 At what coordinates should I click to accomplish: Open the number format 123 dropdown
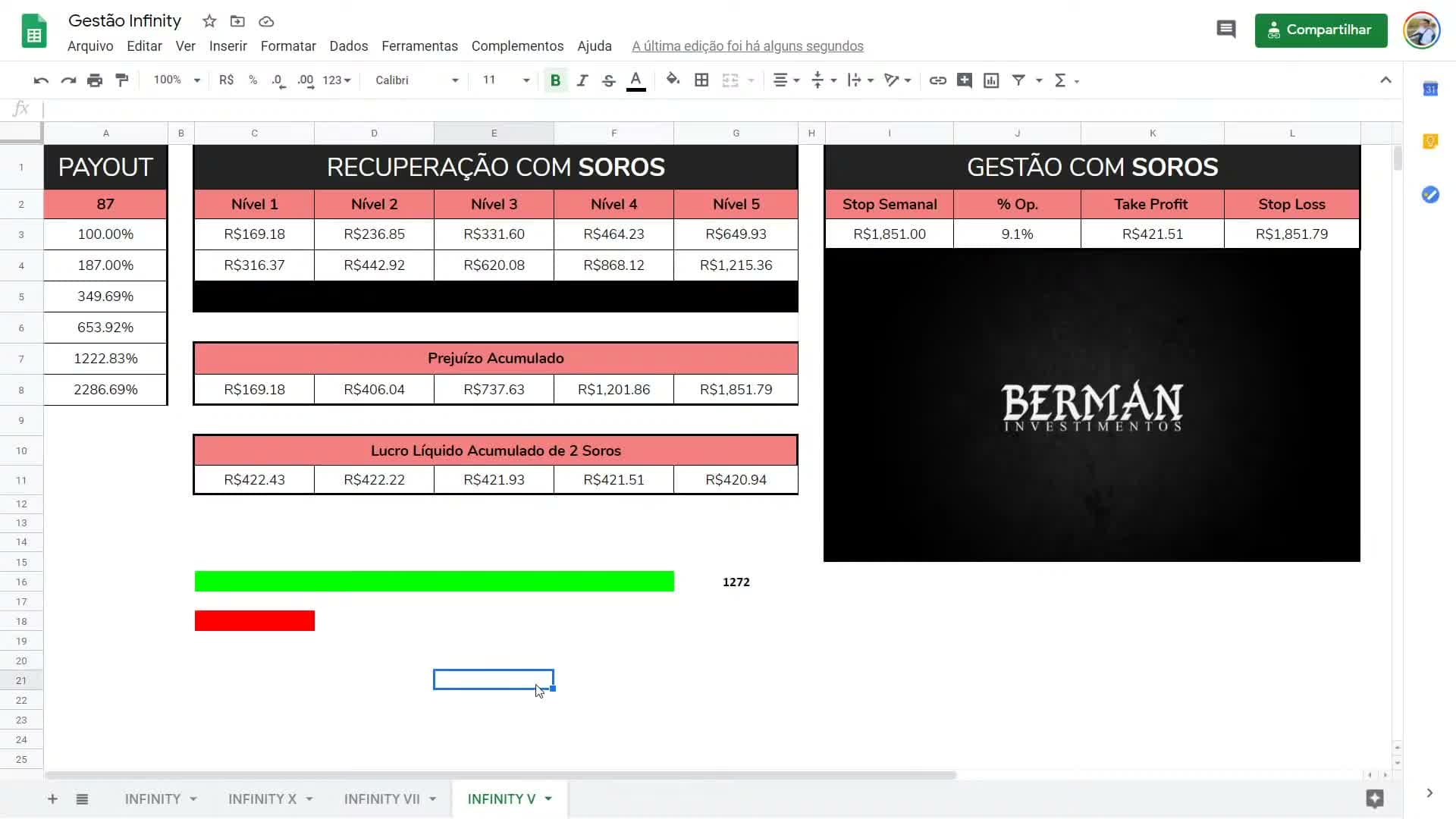[x=337, y=80]
